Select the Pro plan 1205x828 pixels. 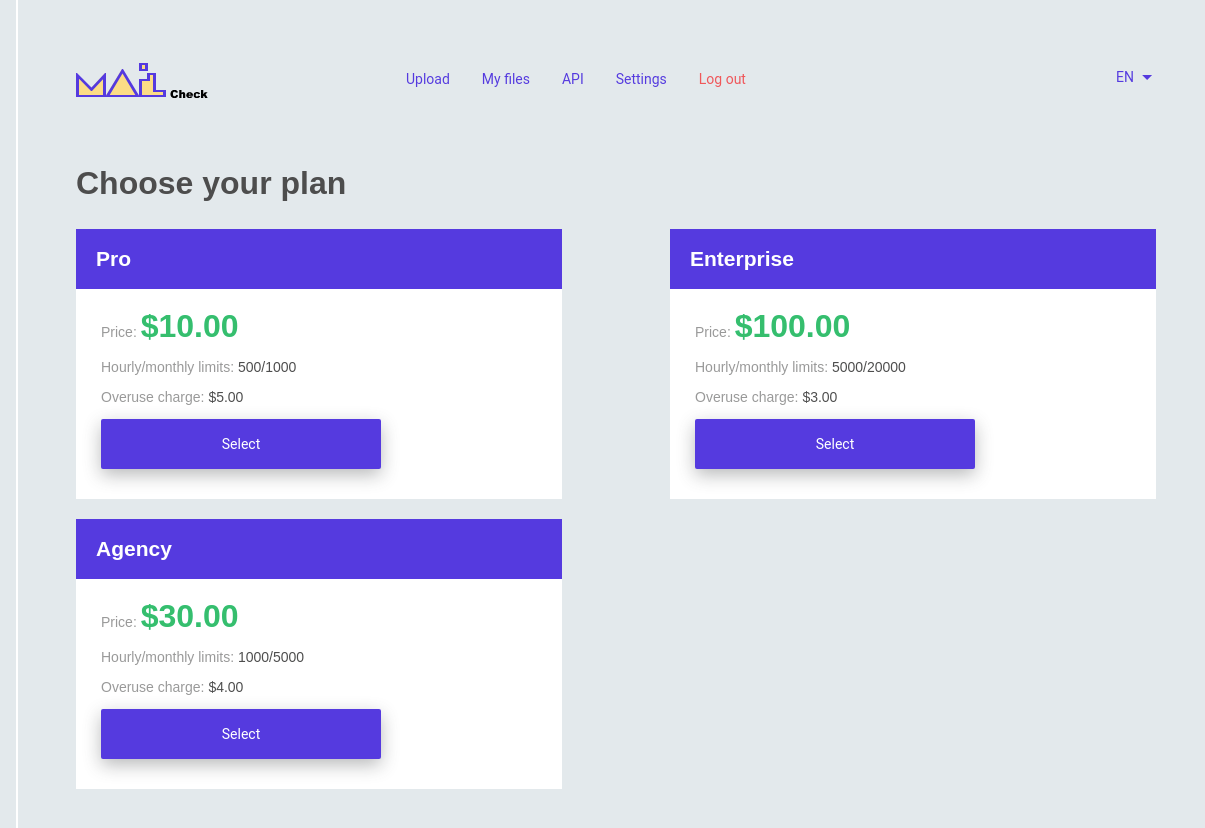click(241, 444)
